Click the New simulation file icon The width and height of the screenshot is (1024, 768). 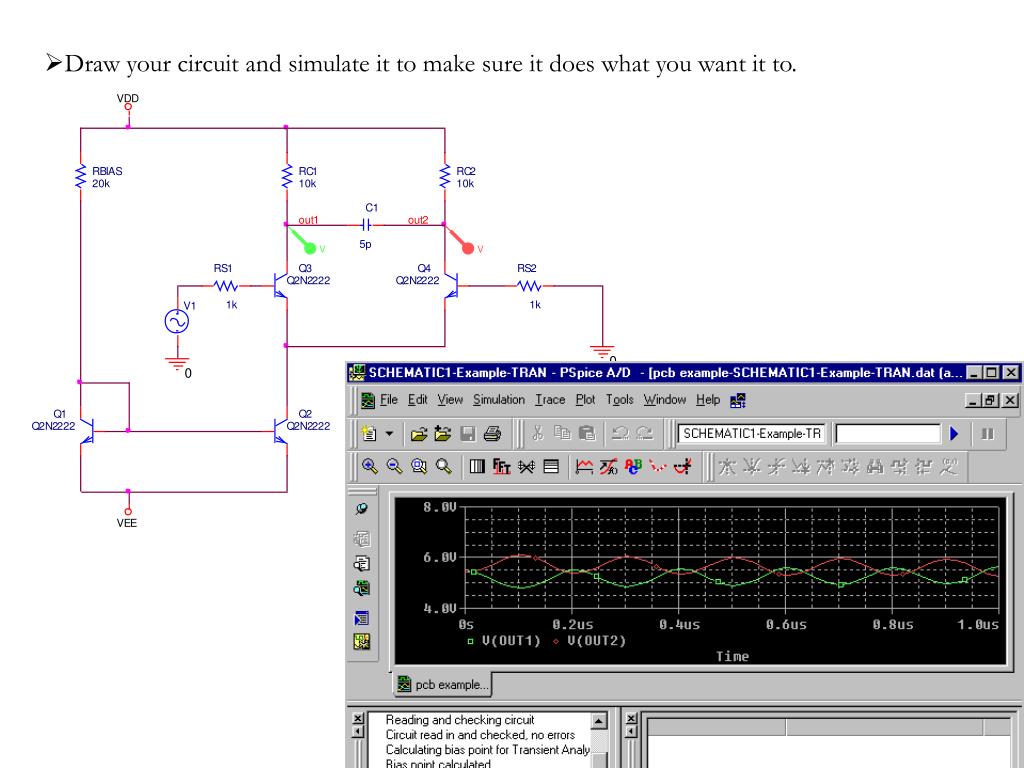[370, 434]
